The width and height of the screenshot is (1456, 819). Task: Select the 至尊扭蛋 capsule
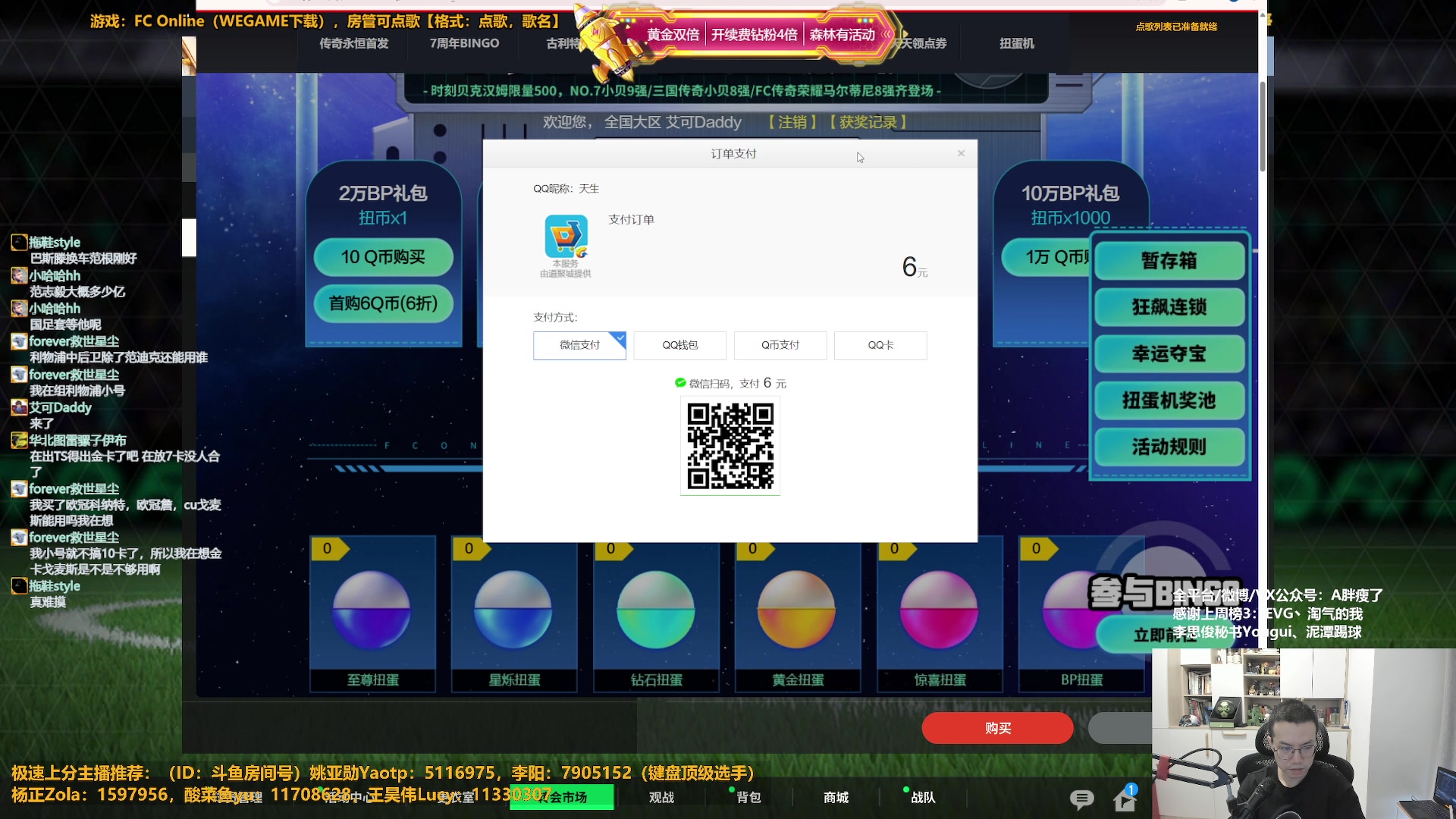click(372, 614)
